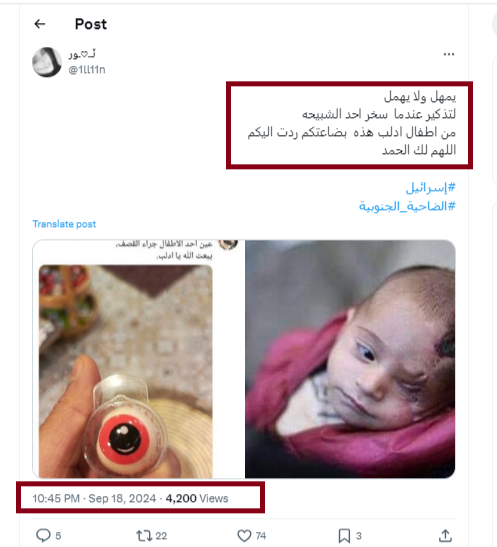This screenshot has height=547, width=497.
Task: Open the @1ll11n username handle
Action: coord(87,69)
